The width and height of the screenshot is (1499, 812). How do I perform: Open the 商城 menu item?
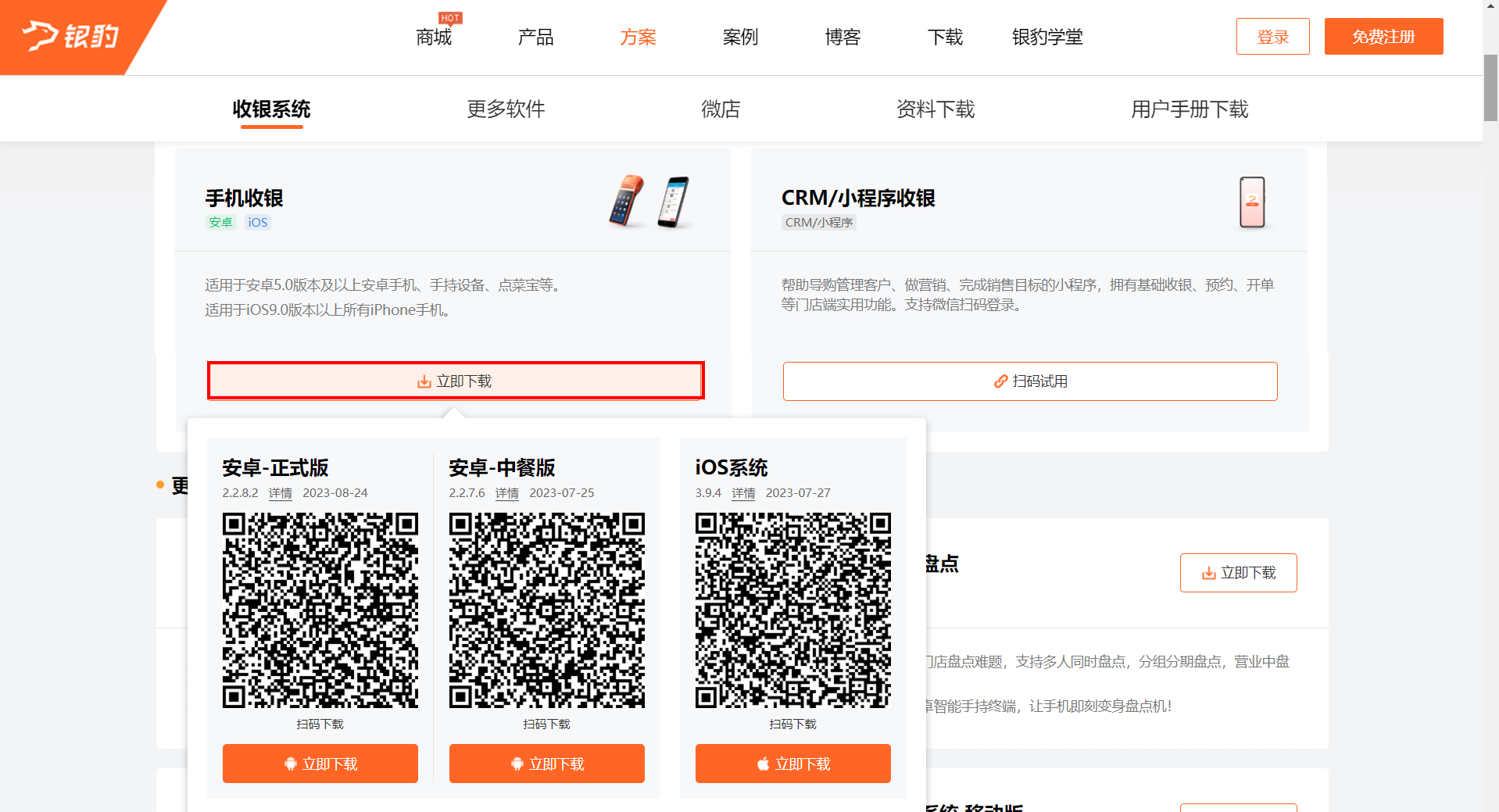click(434, 37)
